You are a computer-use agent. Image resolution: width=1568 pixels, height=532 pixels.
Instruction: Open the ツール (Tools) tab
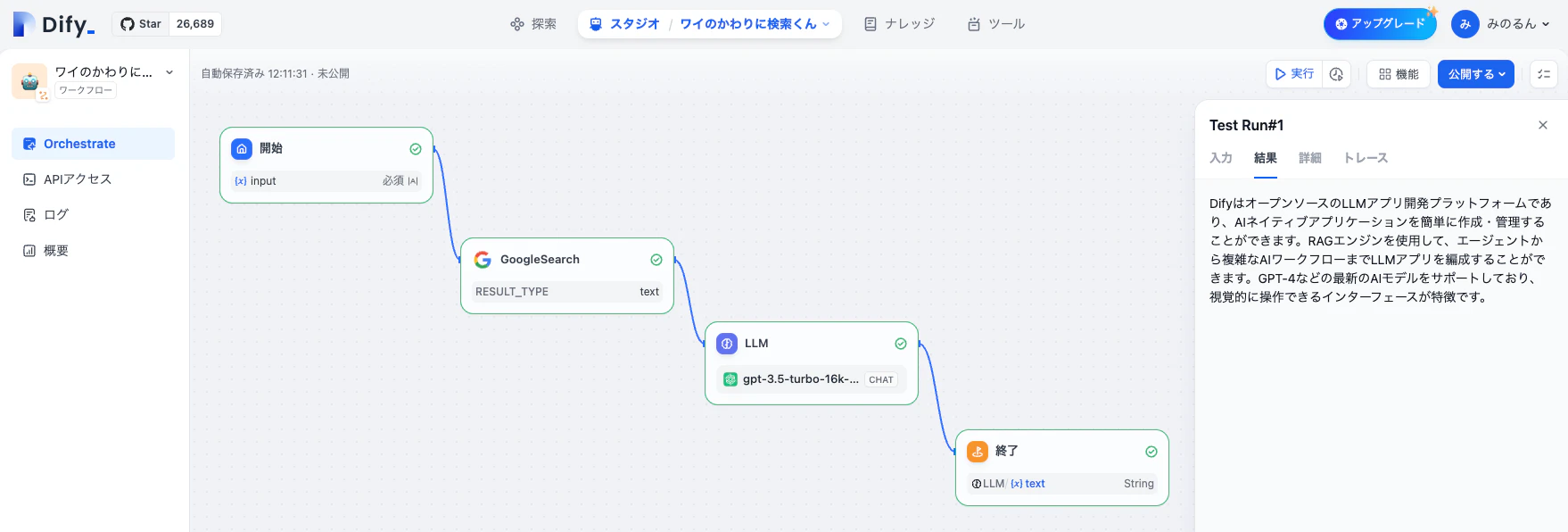(x=996, y=24)
